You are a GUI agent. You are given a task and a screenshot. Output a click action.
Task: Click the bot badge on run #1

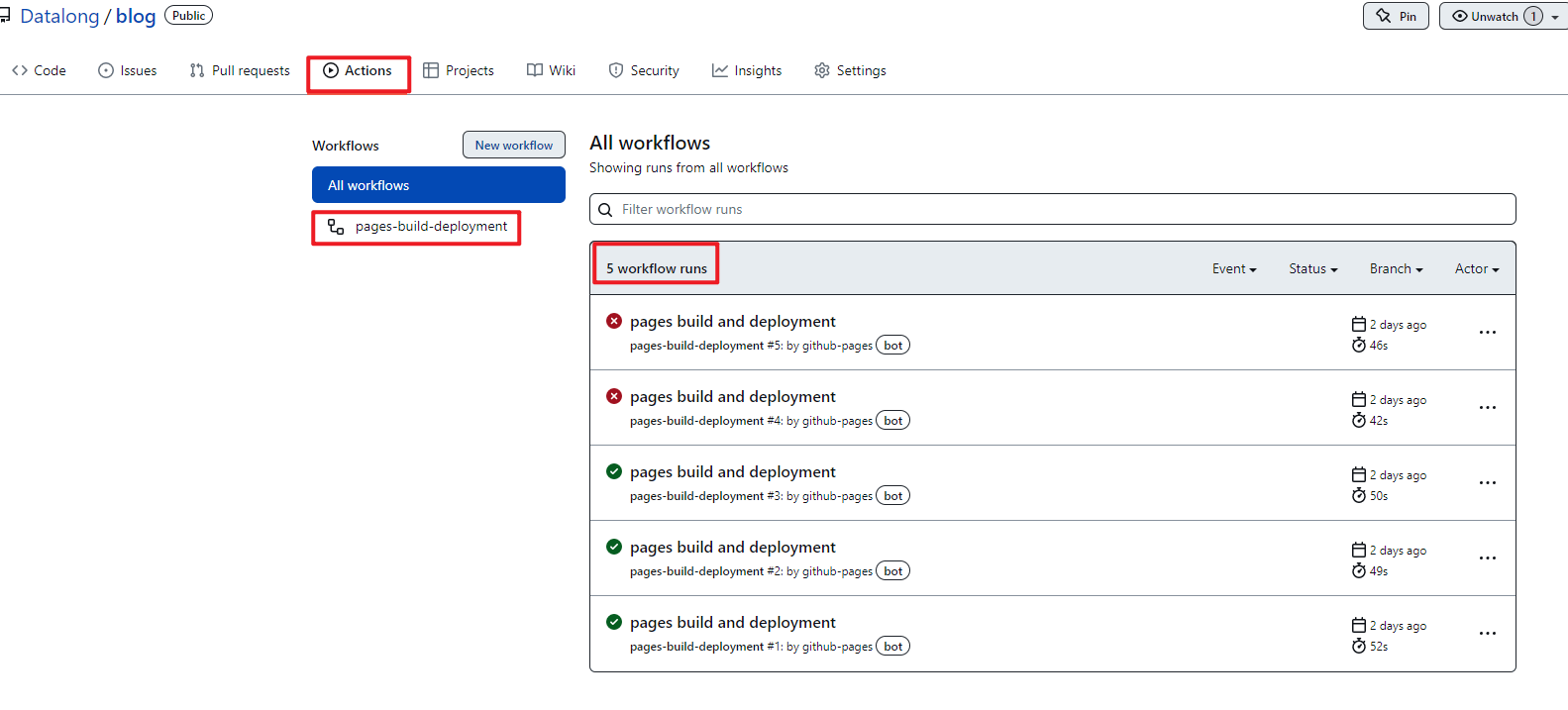pos(893,647)
